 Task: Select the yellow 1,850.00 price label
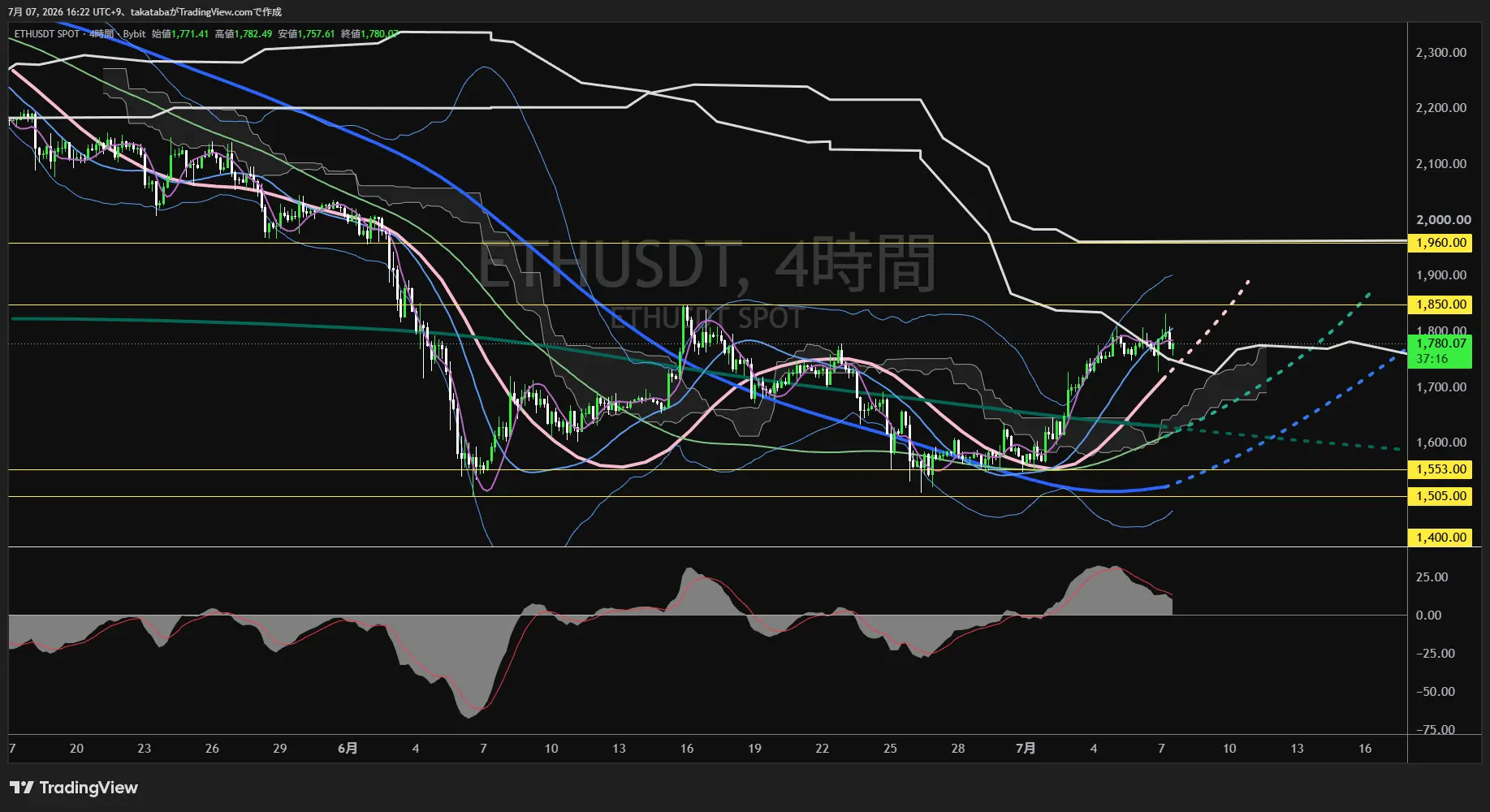(1440, 304)
